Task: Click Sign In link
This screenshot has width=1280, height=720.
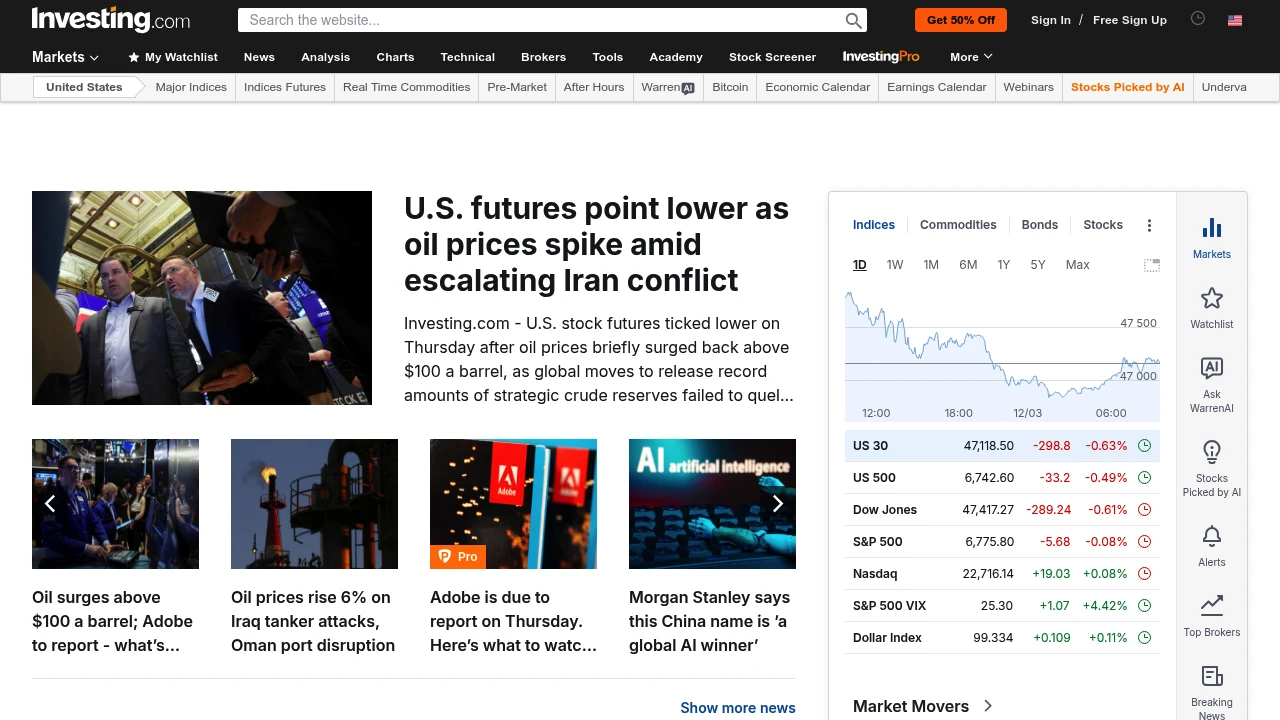Action: click(1051, 20)
